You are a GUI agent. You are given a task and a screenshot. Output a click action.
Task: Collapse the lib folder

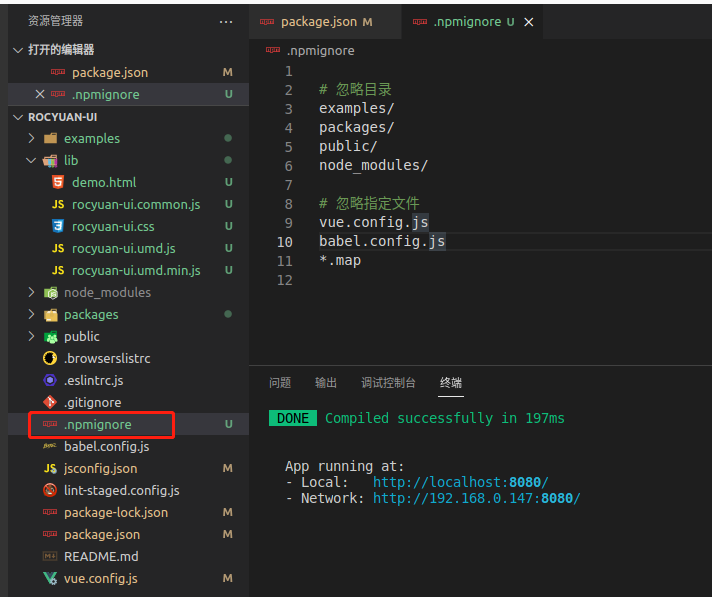[33, 160]
